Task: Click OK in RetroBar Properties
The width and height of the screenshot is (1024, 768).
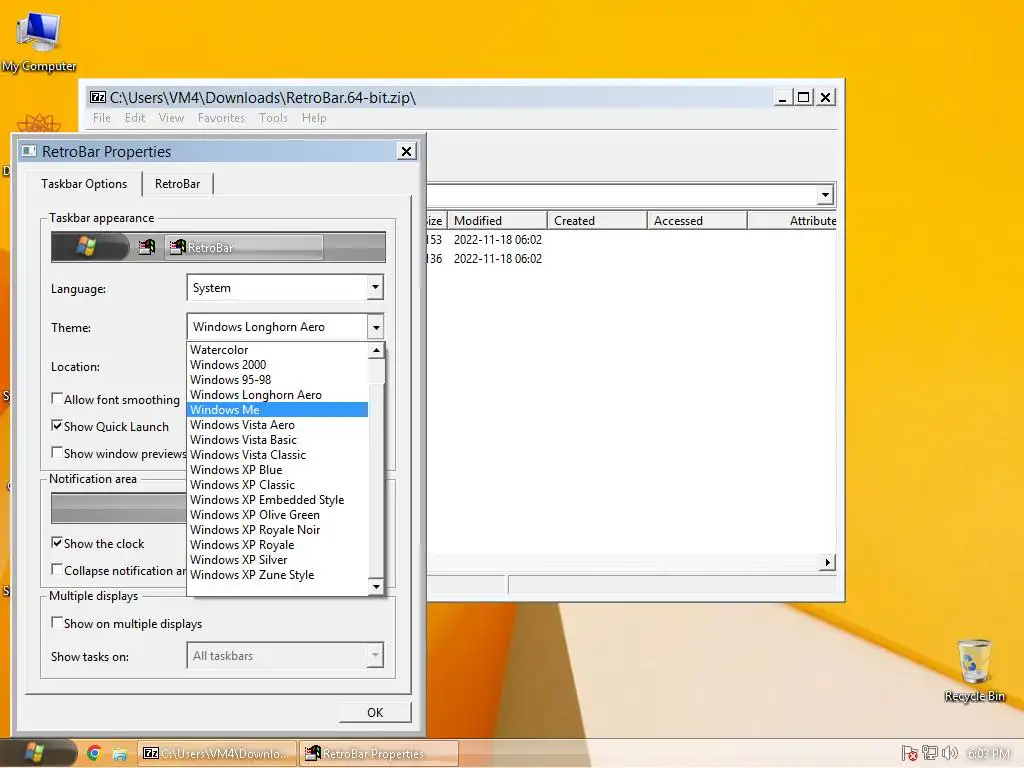Action: [375, 712]
